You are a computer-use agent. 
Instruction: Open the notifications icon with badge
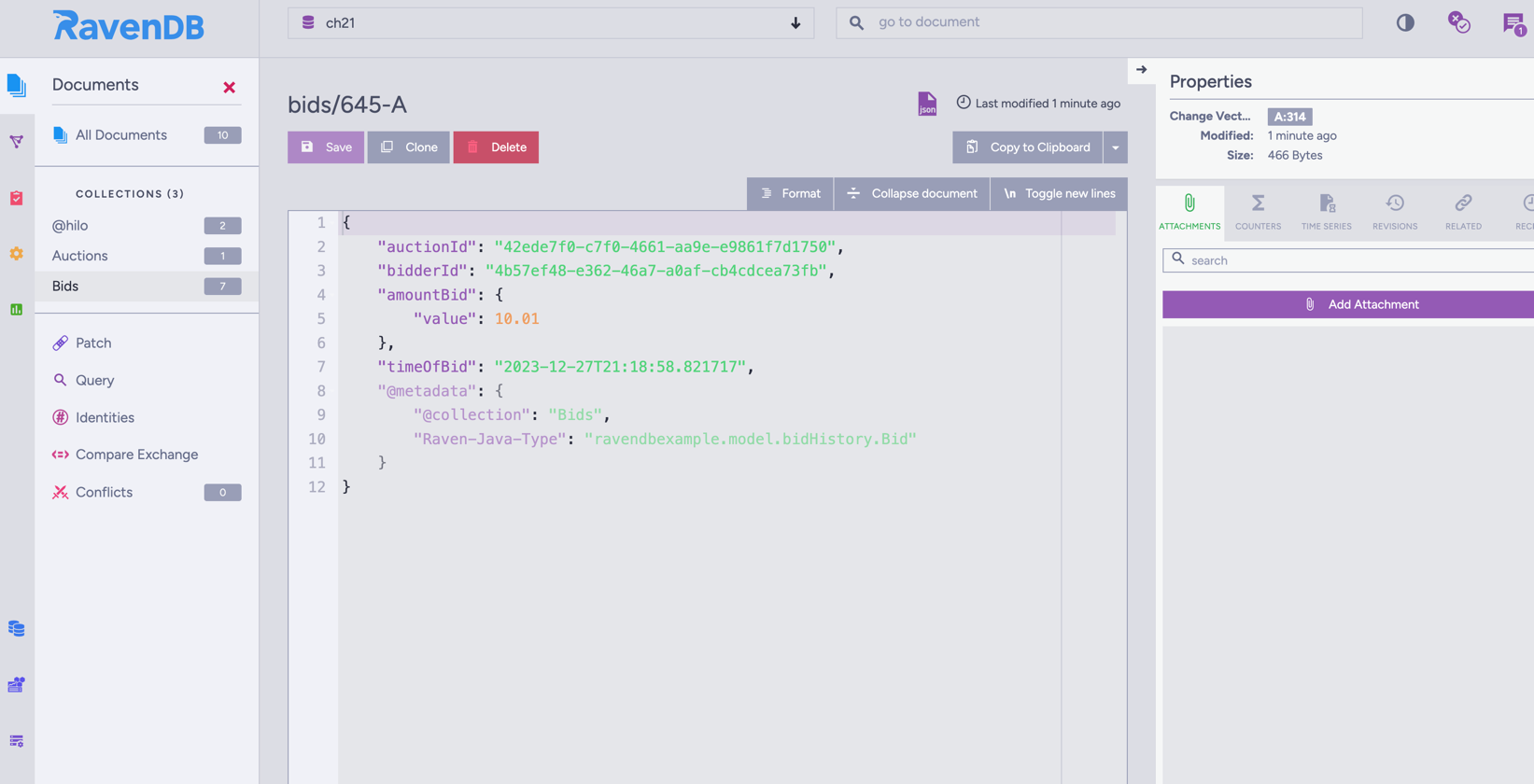pyautogui.click(x=1514, y=24)
